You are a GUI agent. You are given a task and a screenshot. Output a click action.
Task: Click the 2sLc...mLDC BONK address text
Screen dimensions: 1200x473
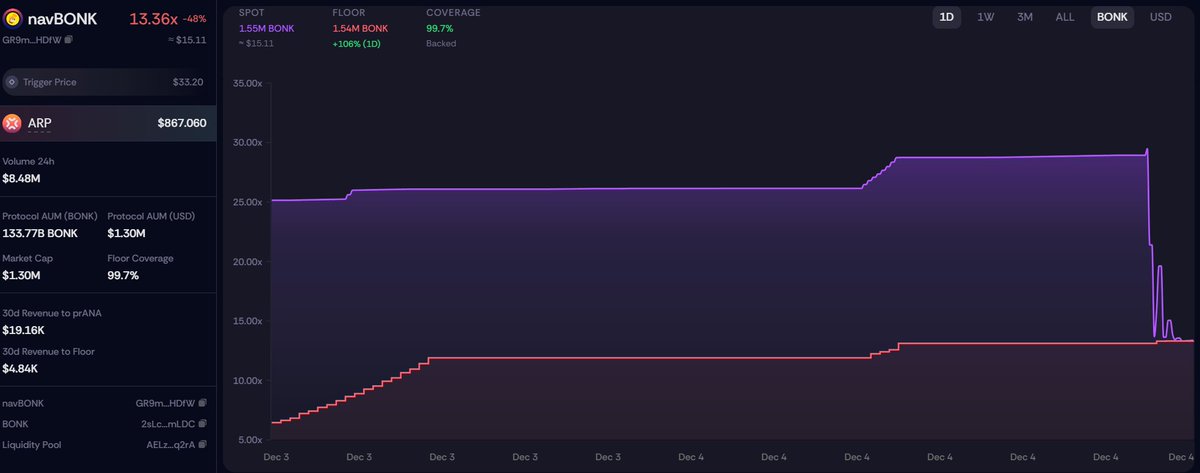click(170, 423)
